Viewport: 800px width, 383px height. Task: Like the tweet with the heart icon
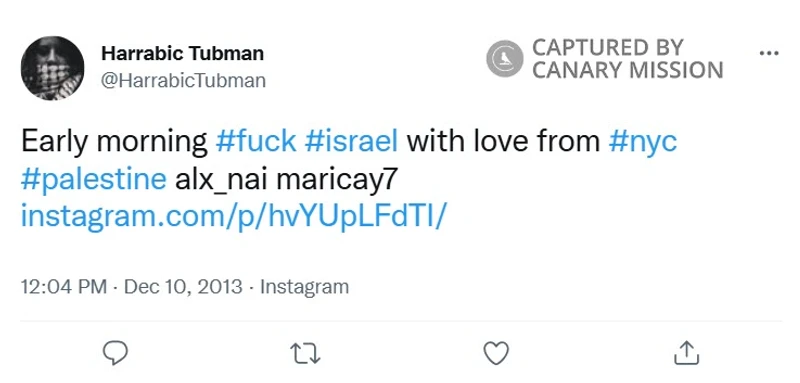[x=496, y=353]
